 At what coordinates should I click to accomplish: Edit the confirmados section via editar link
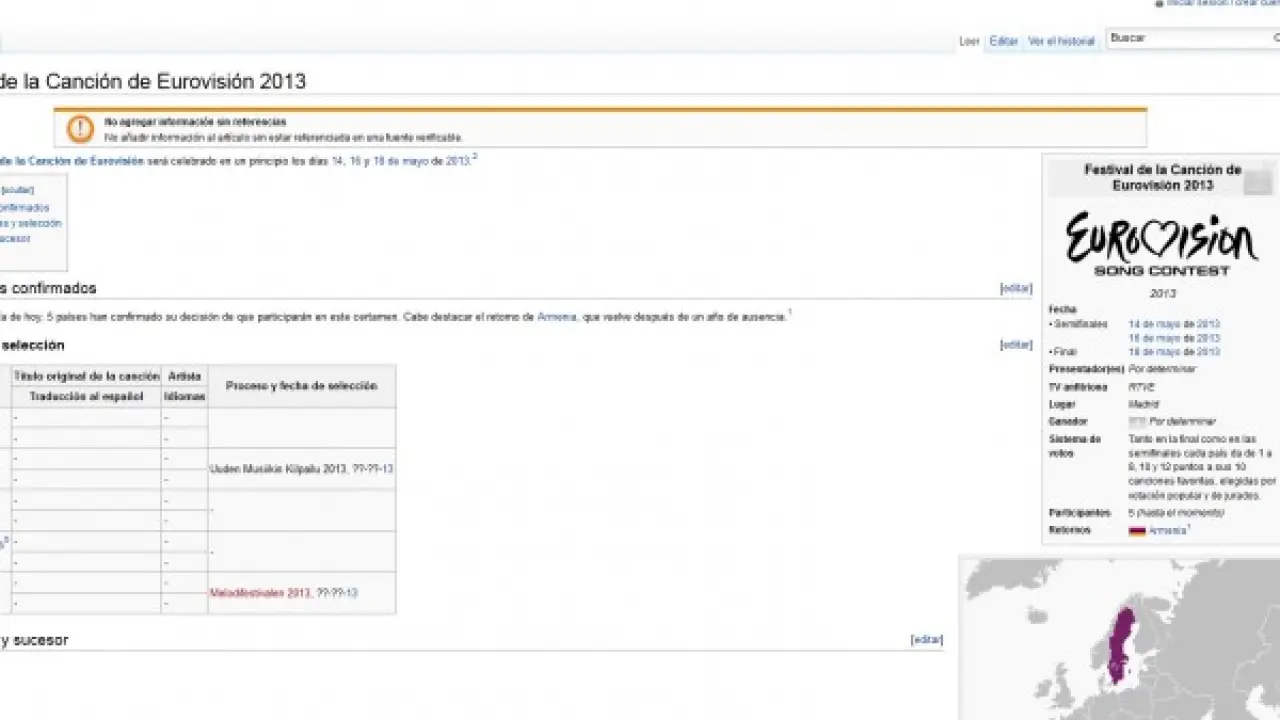click(1016, 288)
